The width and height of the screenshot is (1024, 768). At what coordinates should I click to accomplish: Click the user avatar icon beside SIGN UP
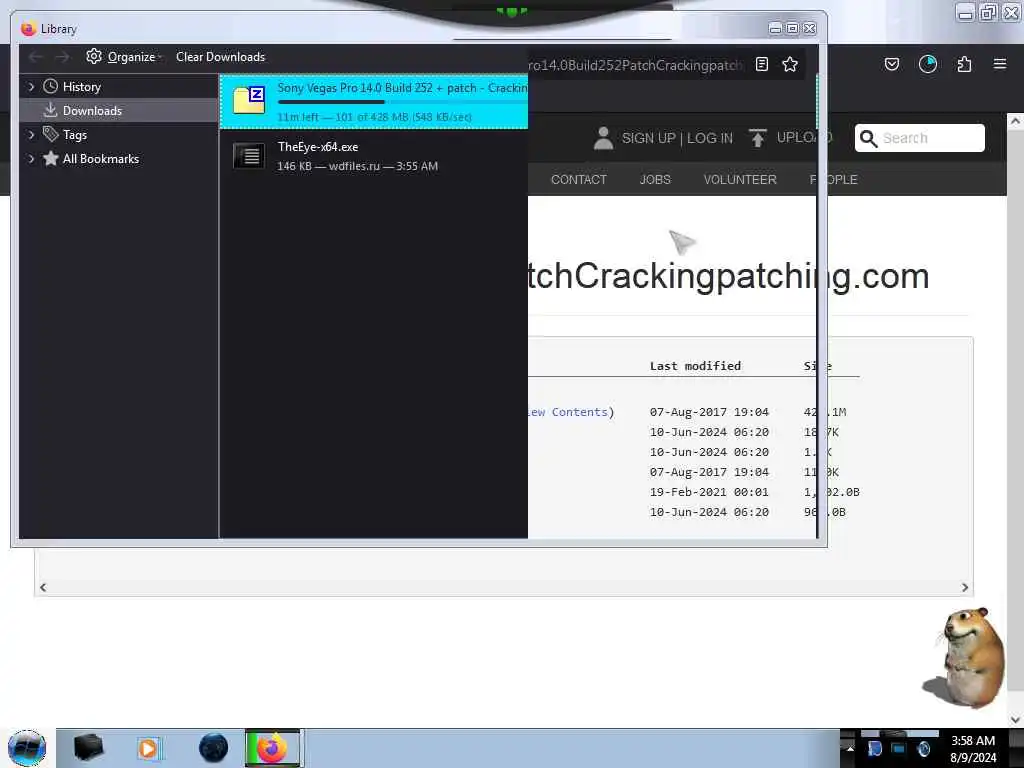pos(603,138)
